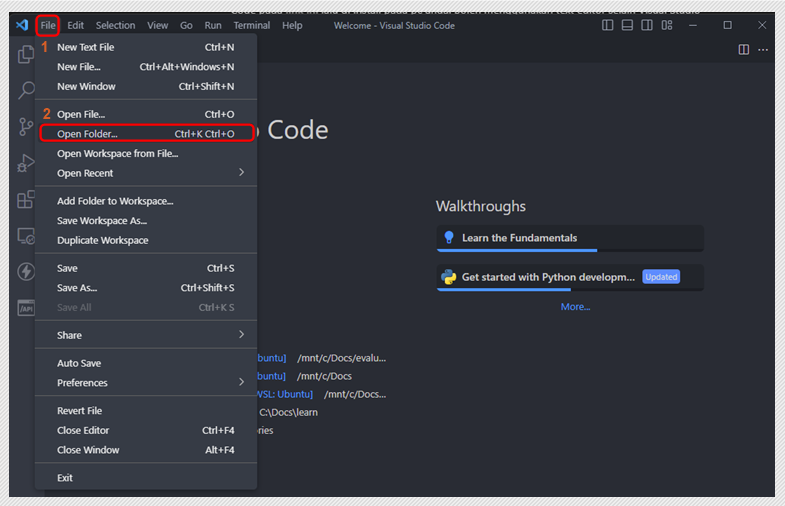Open Run and Debug view
Viewport: 785px width, 506px height.
tap(26, 163)
